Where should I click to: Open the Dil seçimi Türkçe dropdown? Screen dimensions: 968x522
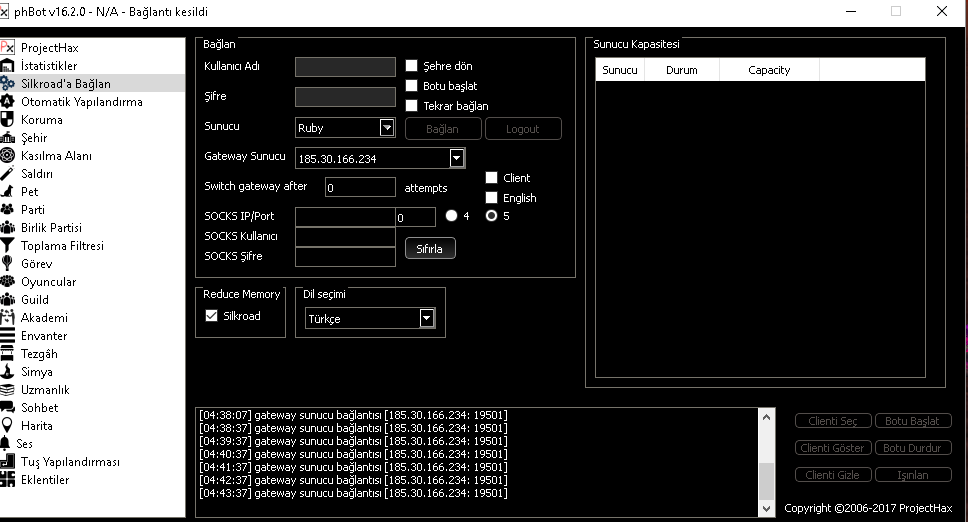(x=427, y=319)
